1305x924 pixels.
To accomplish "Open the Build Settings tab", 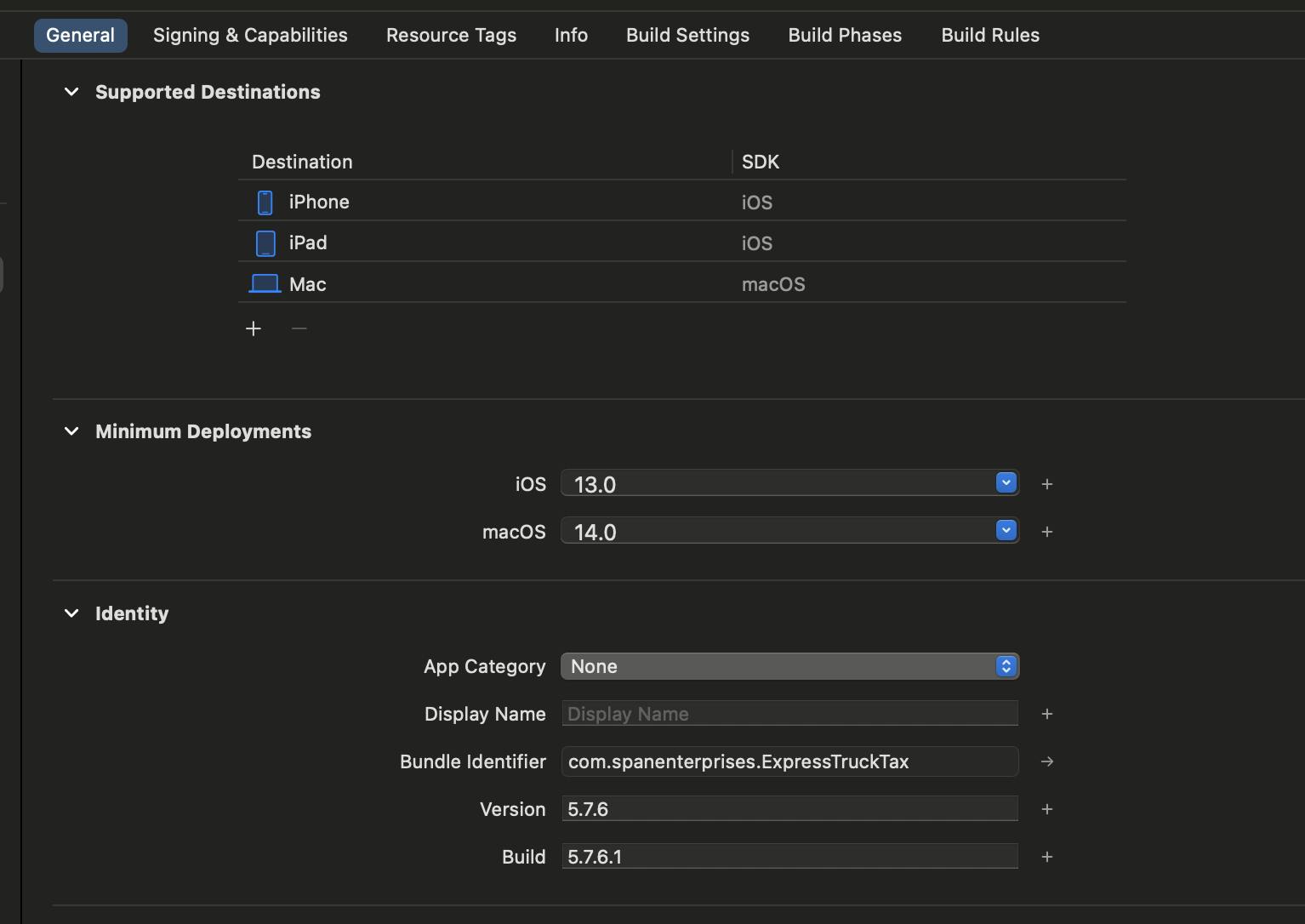I will coord(687,36).
